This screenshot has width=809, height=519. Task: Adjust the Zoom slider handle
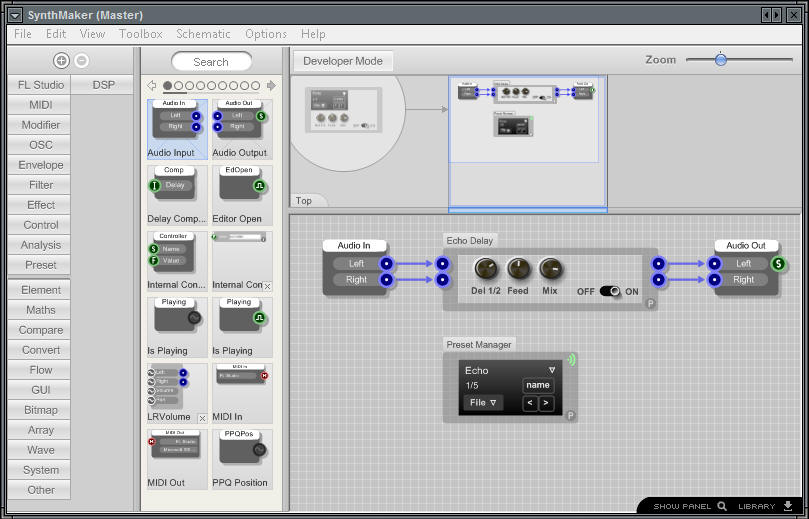coord(721,60)
